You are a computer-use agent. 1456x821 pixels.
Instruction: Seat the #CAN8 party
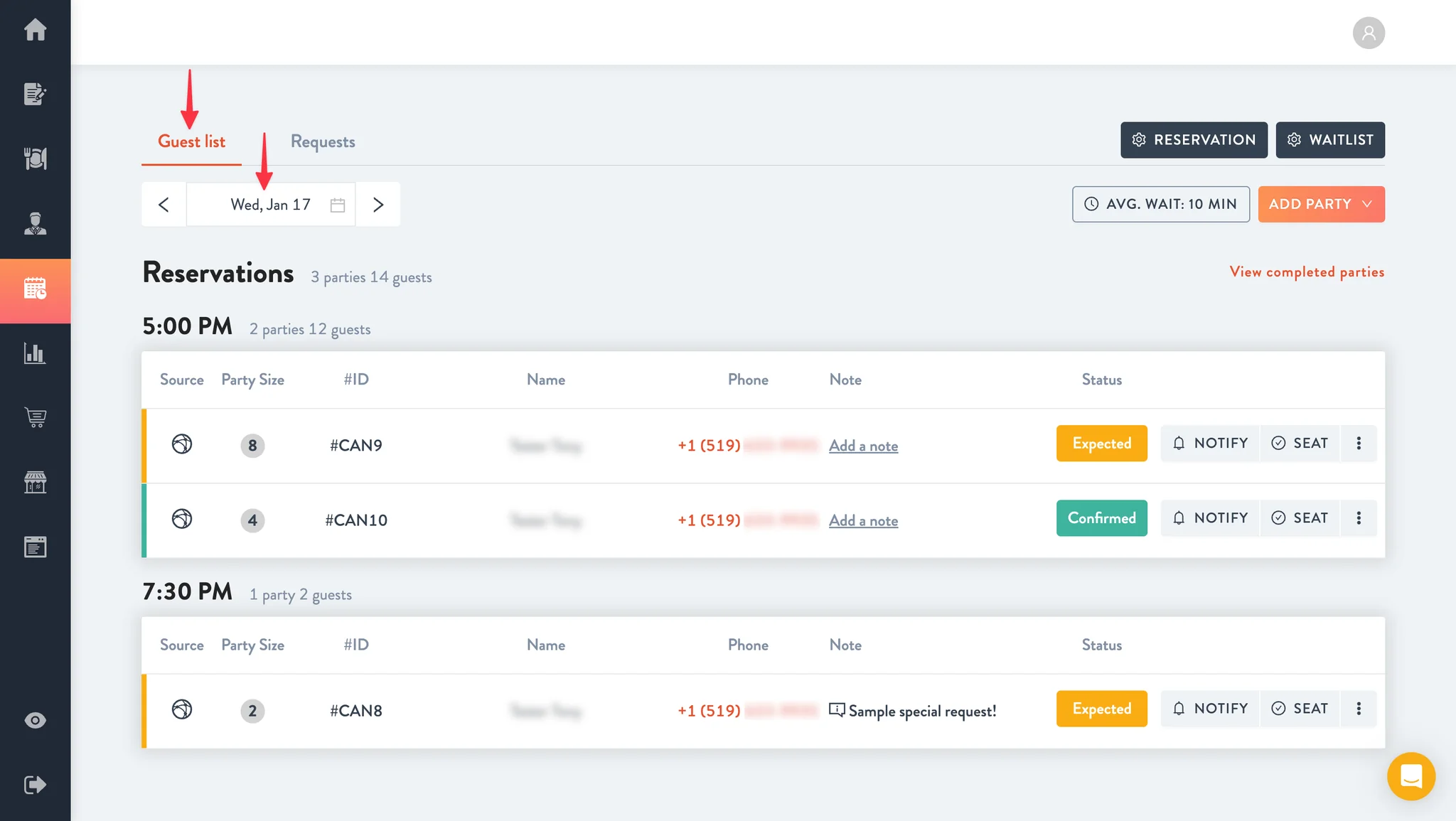tap(1300, 709)
